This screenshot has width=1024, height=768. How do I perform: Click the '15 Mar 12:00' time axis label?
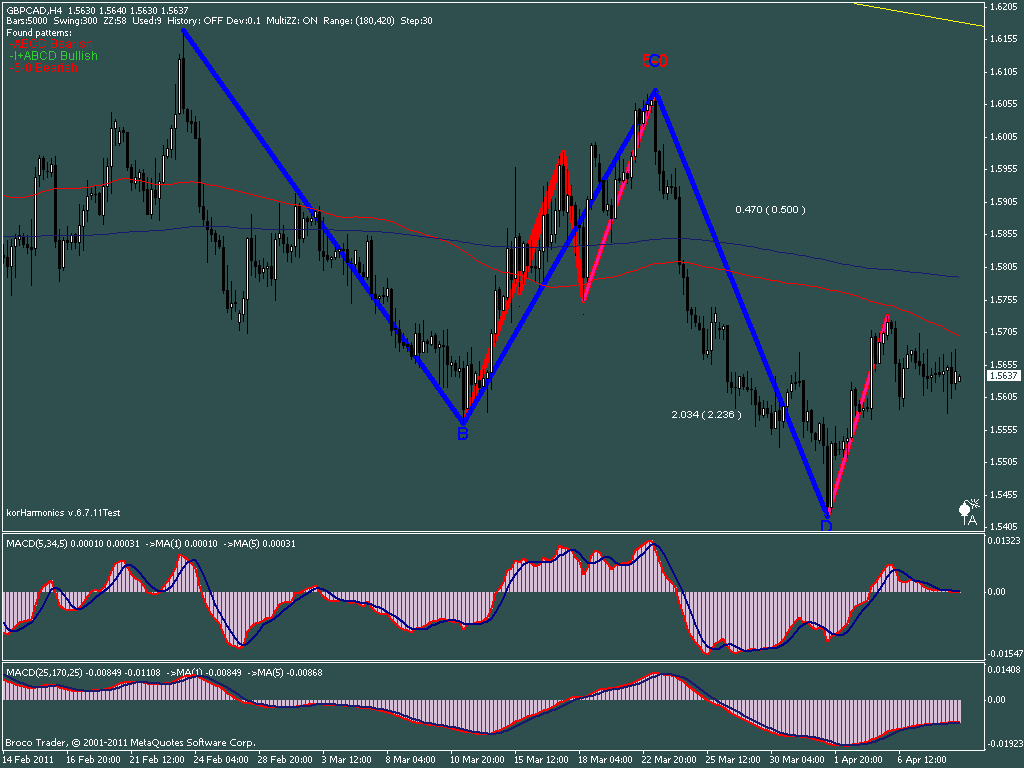tap(541, 760)
